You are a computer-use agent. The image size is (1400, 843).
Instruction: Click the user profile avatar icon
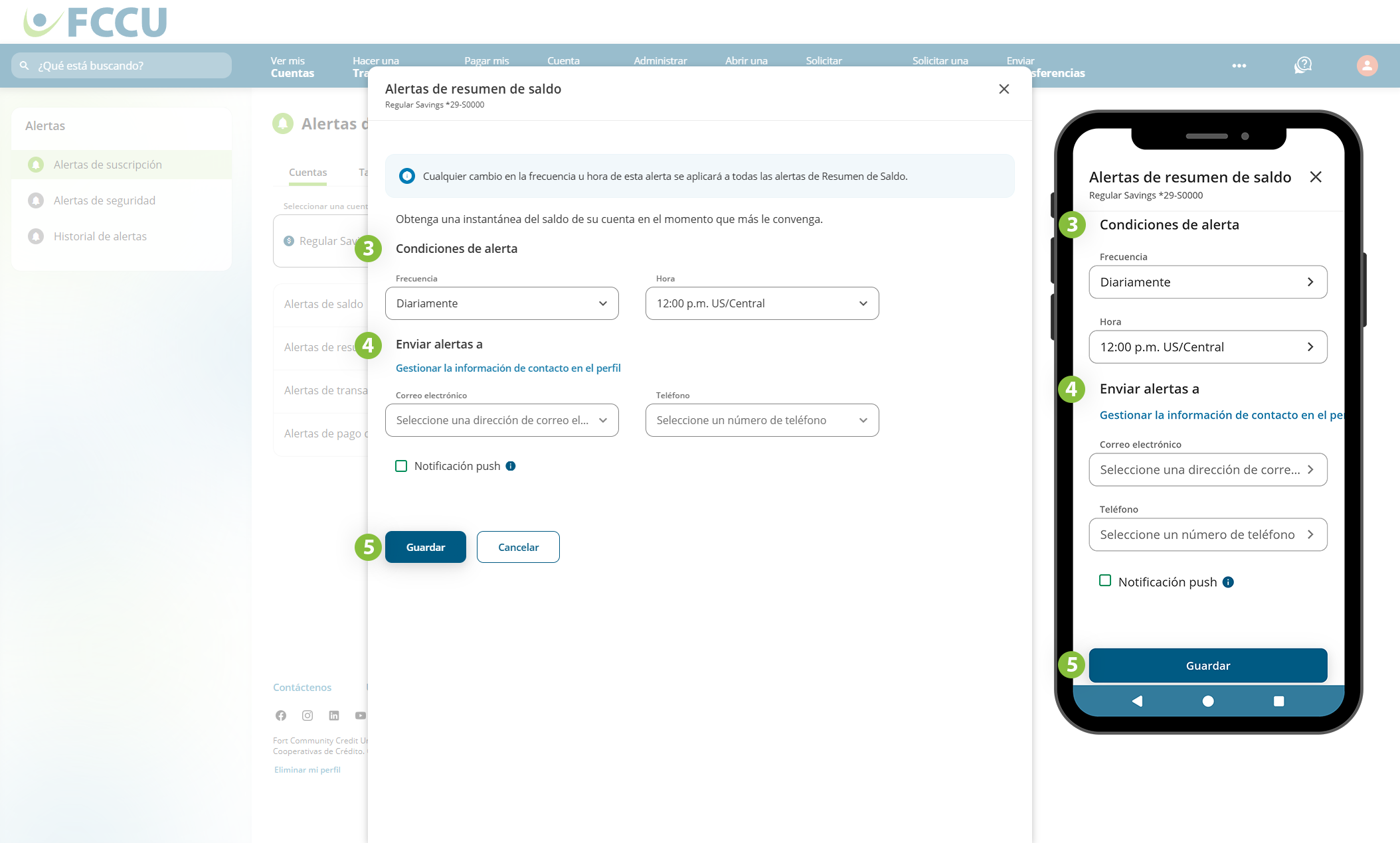[x=1366, y=65]
